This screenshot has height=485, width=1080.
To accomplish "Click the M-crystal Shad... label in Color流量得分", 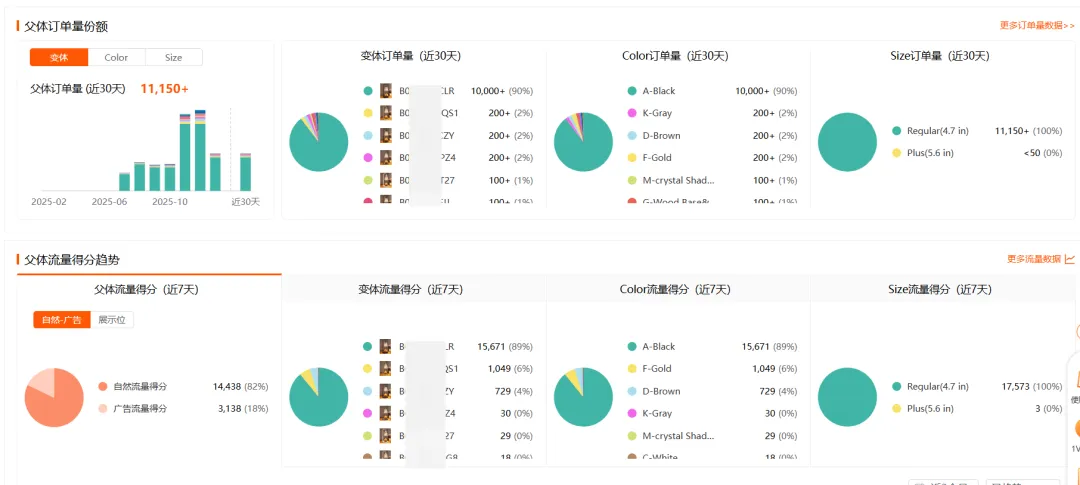I will click(x=678, y=436).
